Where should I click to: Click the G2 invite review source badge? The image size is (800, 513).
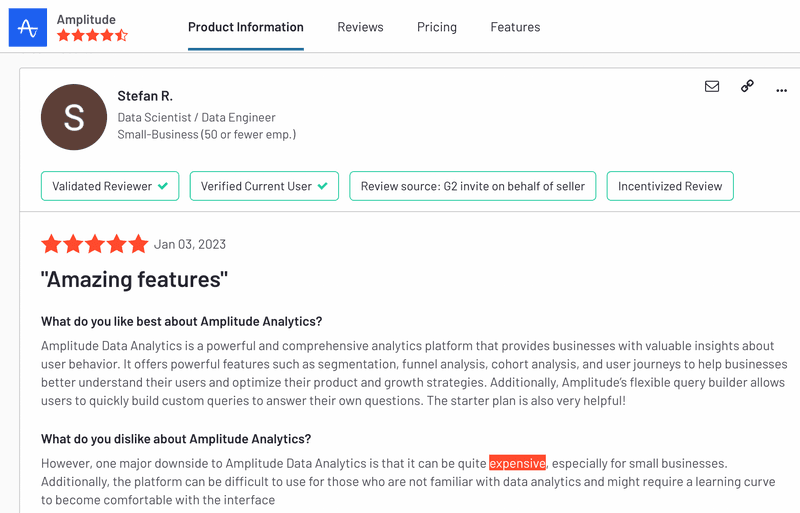[x=473, y=186]
